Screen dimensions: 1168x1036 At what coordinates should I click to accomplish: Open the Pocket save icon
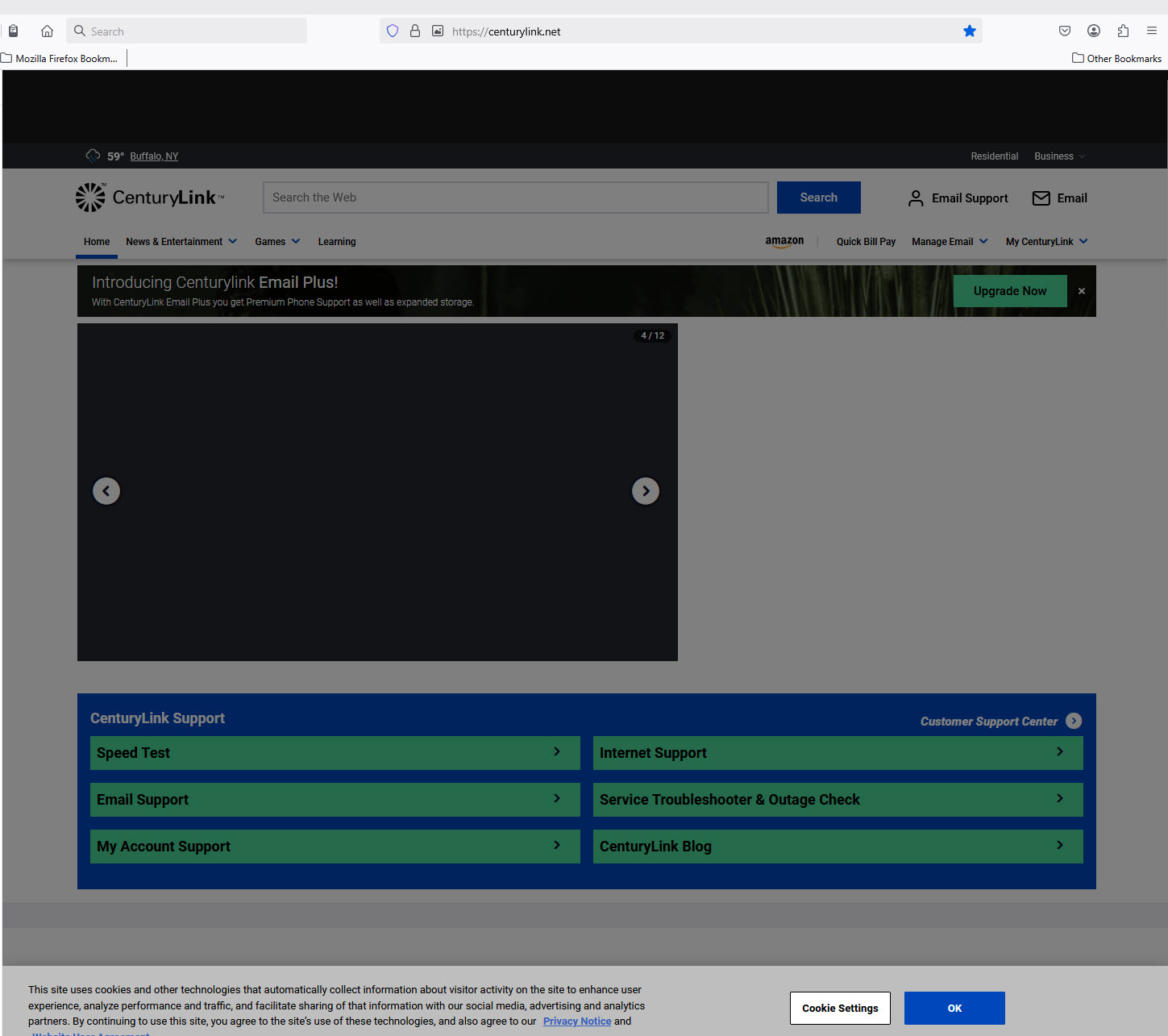click(x=1065, y=31)
